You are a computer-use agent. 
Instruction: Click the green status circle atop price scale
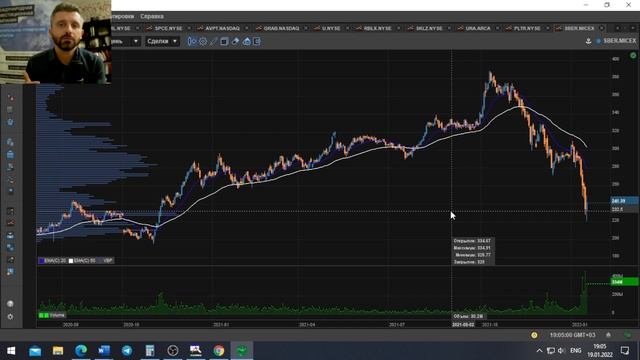pos(633,55)
